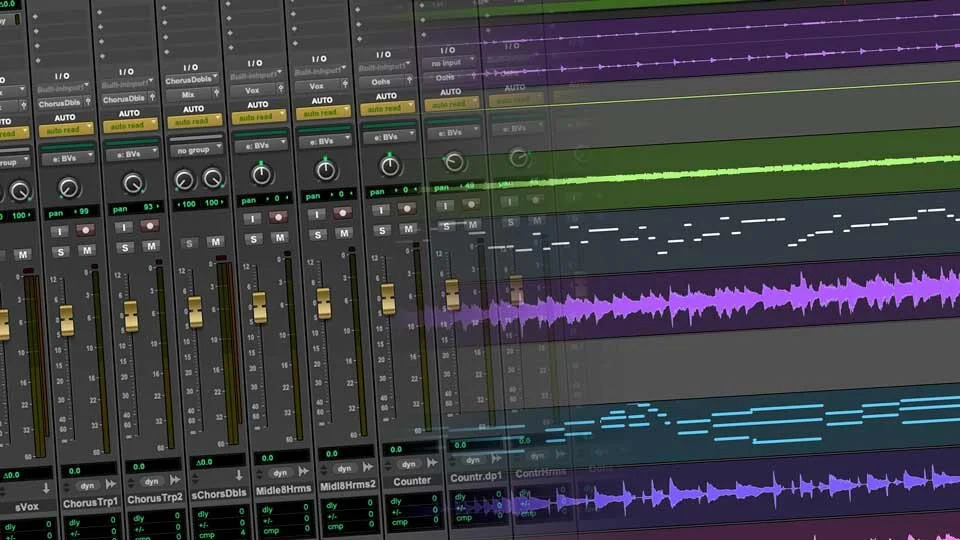Select the Counter track name

(x=411, y=481)
